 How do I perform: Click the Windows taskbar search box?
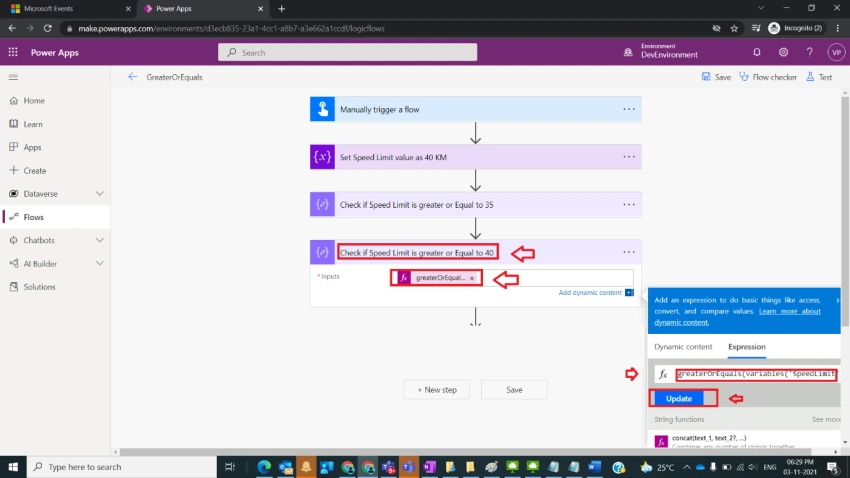[x=121, y=467]
